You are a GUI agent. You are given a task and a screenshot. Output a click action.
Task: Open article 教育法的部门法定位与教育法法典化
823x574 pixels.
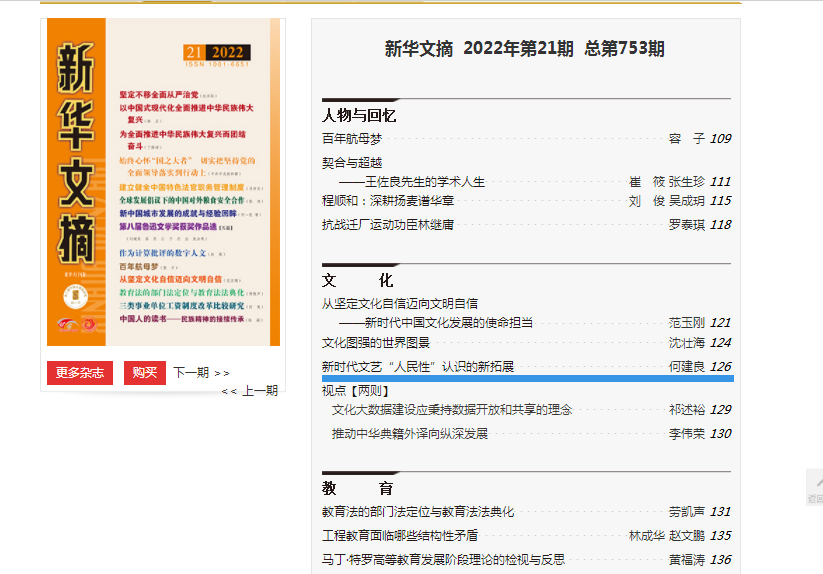[x=418, y=512]
